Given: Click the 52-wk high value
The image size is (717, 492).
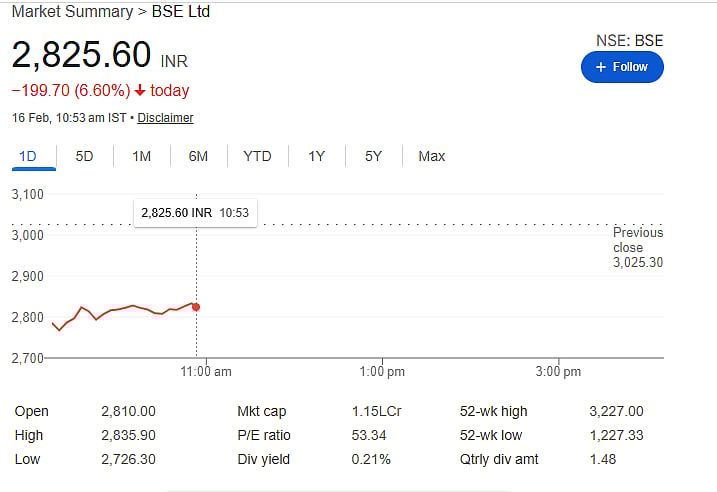Looking at the screenshot, I should (617, 411).
